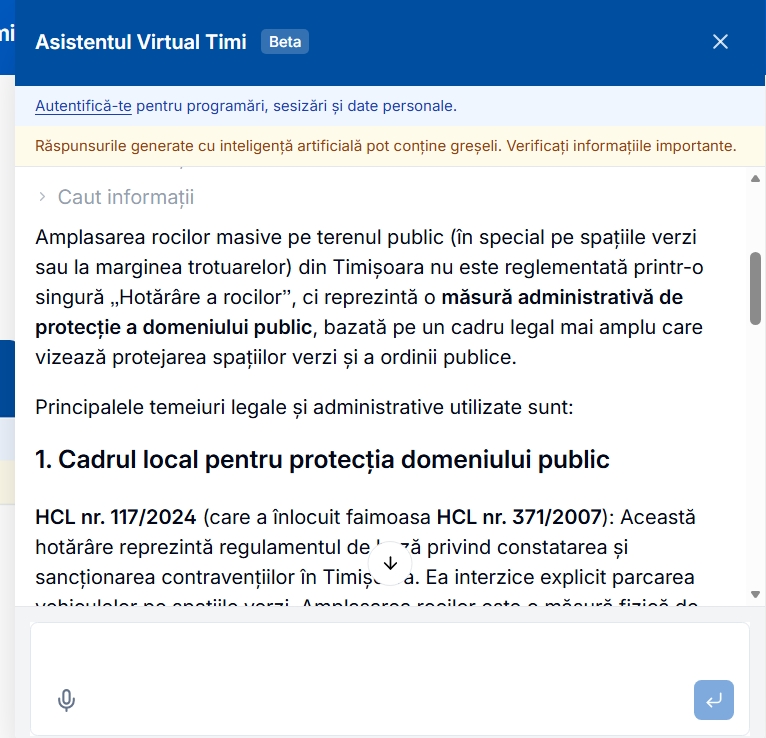Viewport: 766px width, 738px height.
Task: Click the scrollbar down arrow
Action: point(756,594)
